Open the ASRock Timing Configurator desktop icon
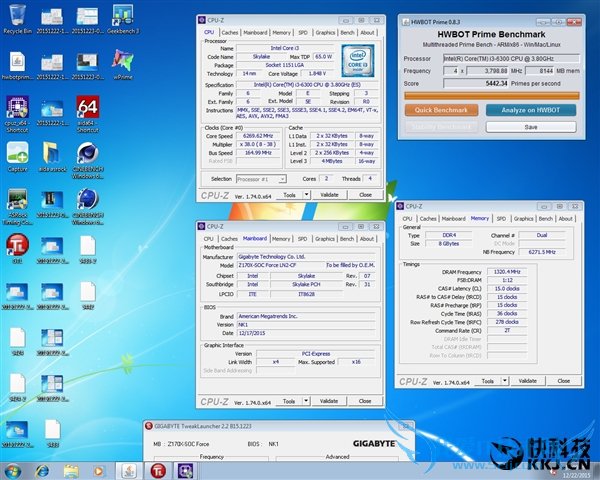 click(x=17, y=207)
